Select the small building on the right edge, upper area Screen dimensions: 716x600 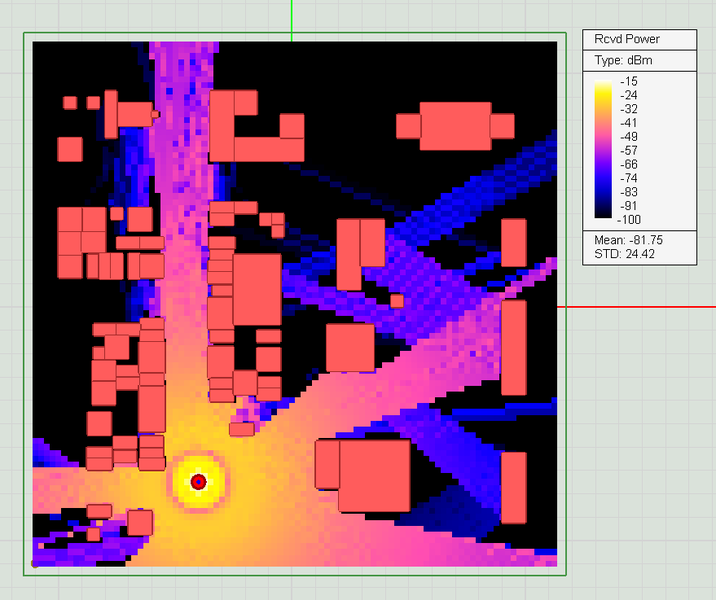(x=513, y=242)
